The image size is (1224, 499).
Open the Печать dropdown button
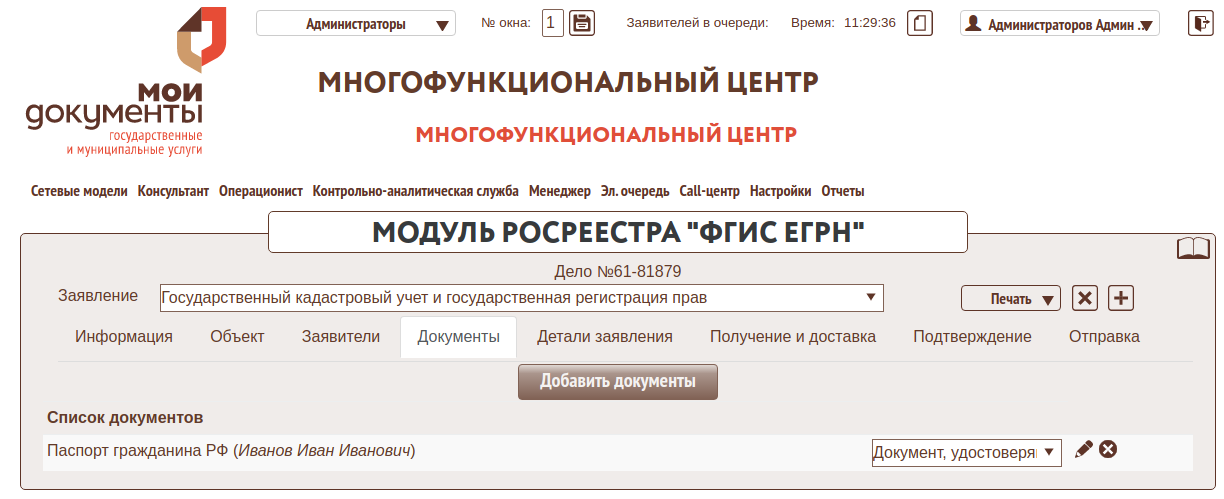point(1011,298)
